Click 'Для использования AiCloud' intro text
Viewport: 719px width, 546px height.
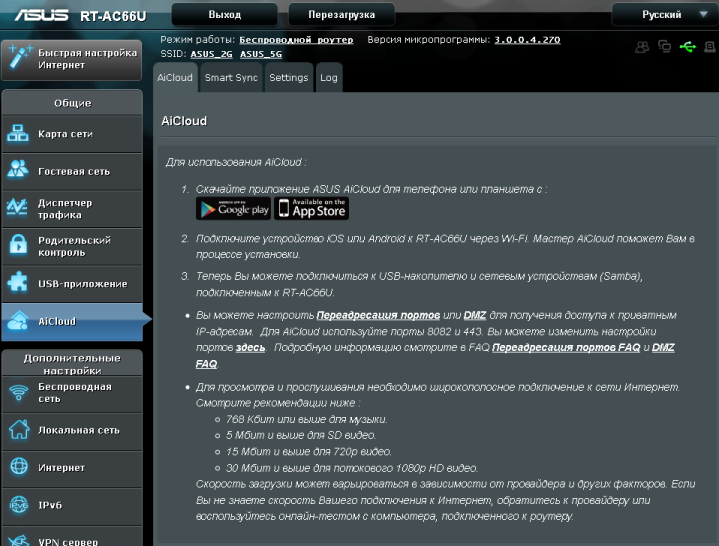(236, 162)
